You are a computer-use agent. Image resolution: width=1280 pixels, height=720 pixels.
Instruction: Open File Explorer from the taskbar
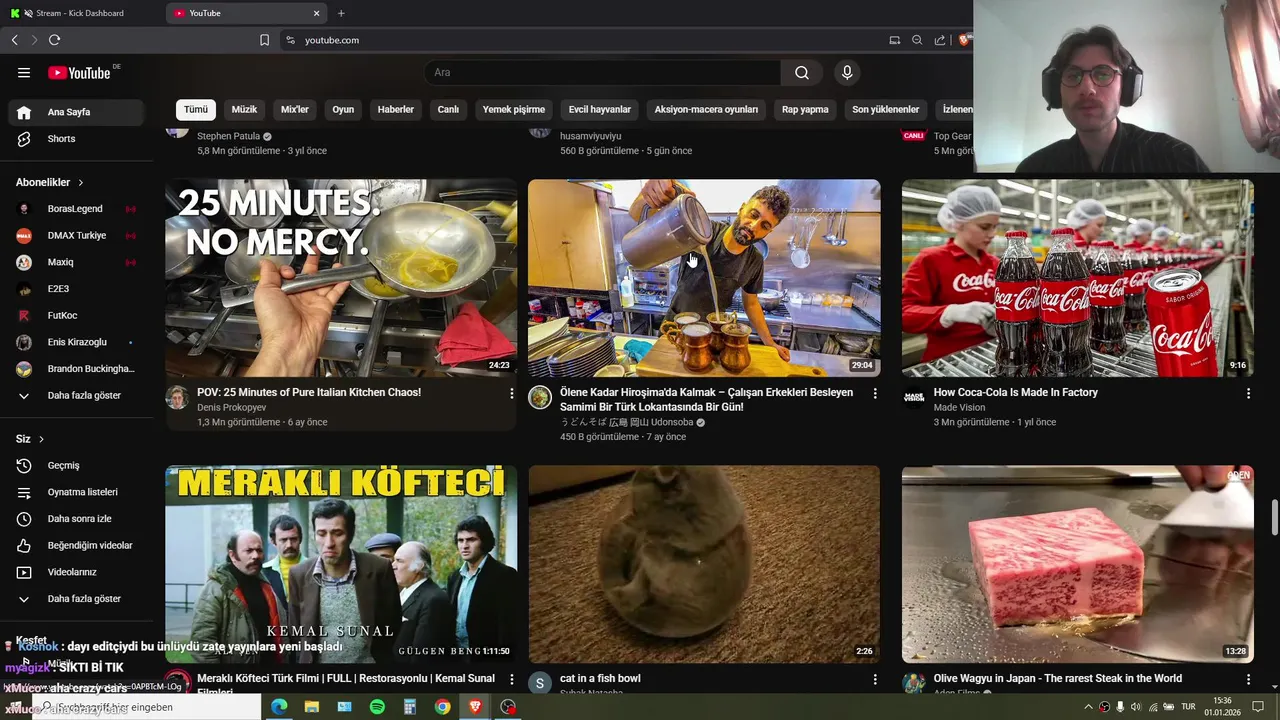click(x=312, y=707)
